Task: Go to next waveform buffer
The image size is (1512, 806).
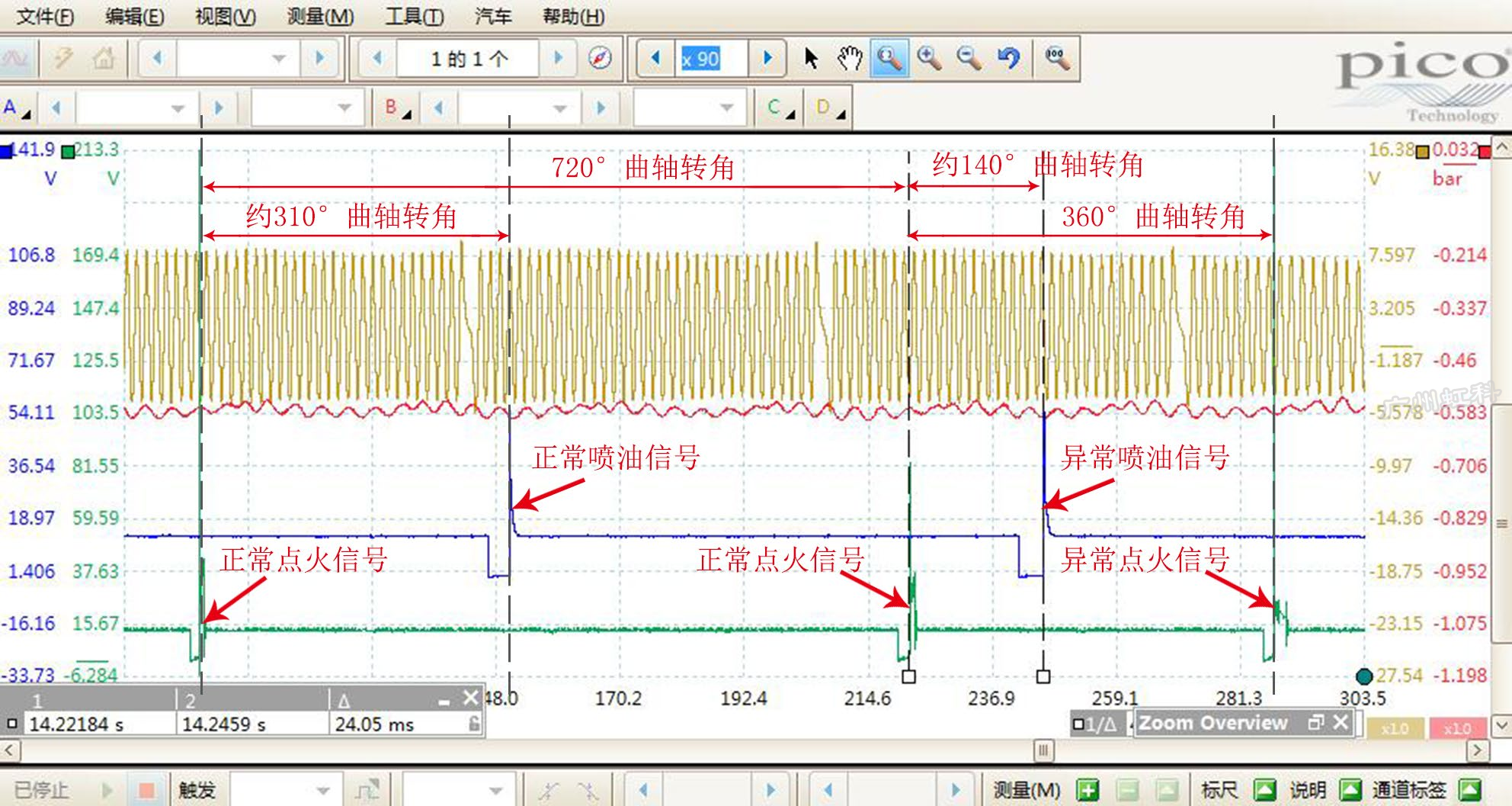Action: (x=558, y=58)
